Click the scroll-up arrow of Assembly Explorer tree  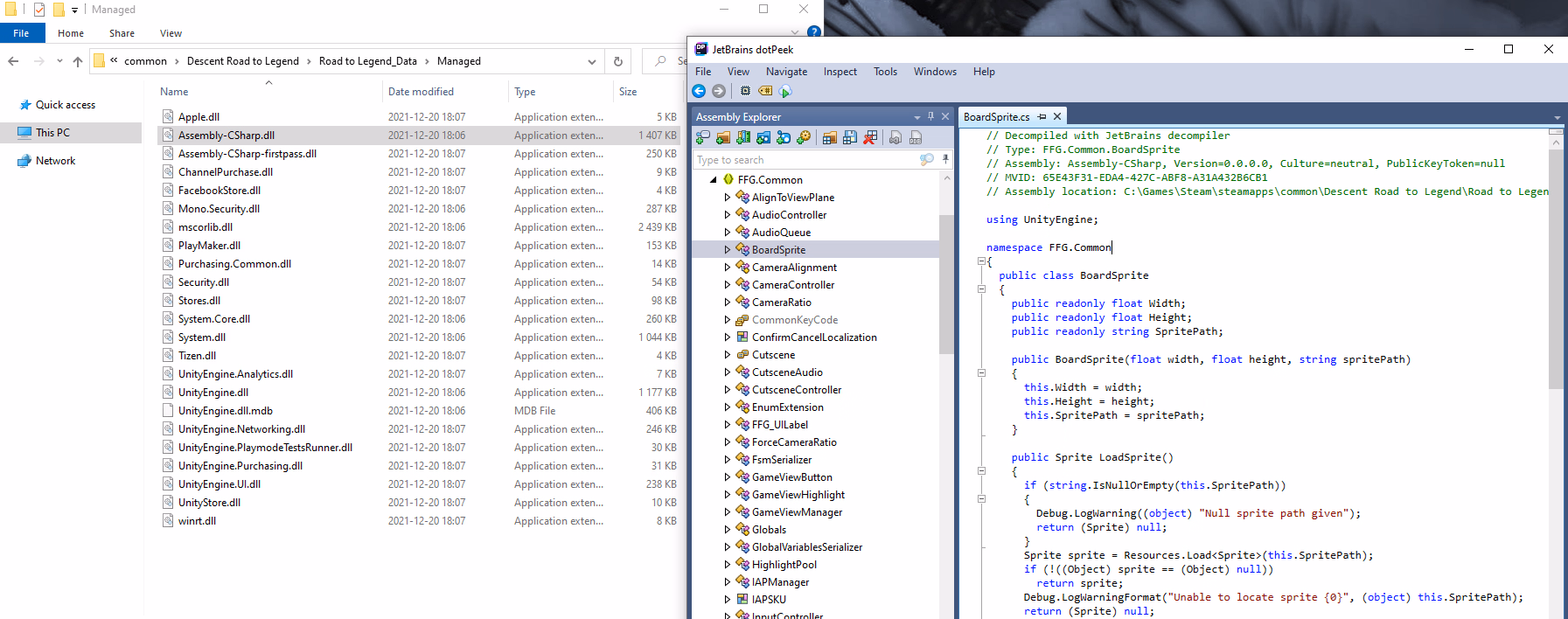946,177
